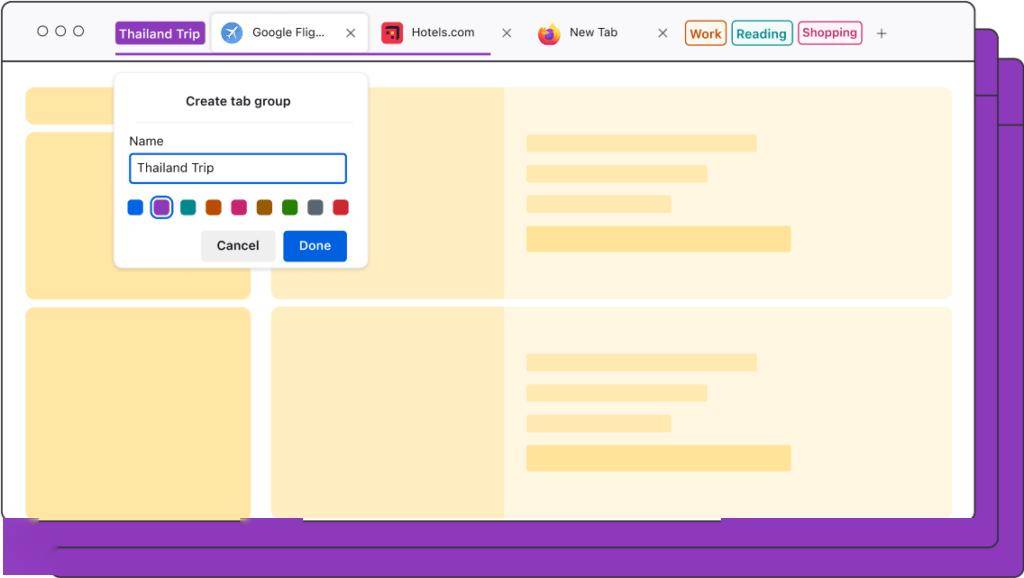Open a new tab with plus icon
This screenshot has height=578, width=1024.
(x=882, y=33)
